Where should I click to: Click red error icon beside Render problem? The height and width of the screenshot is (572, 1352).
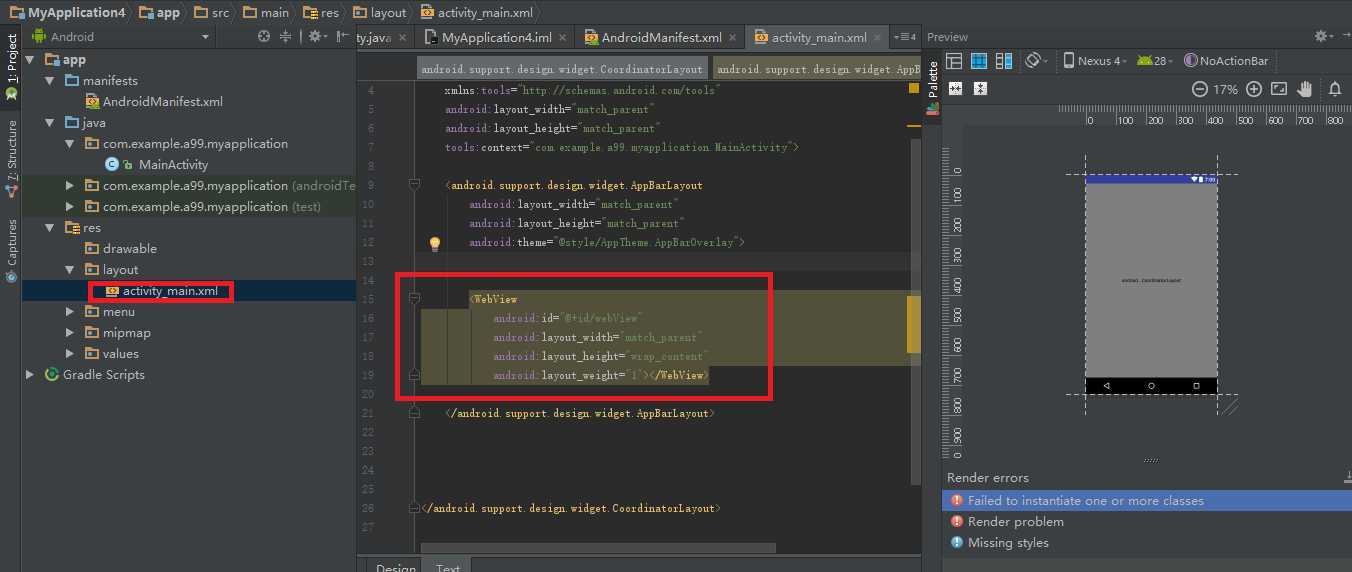coord(957,521)
